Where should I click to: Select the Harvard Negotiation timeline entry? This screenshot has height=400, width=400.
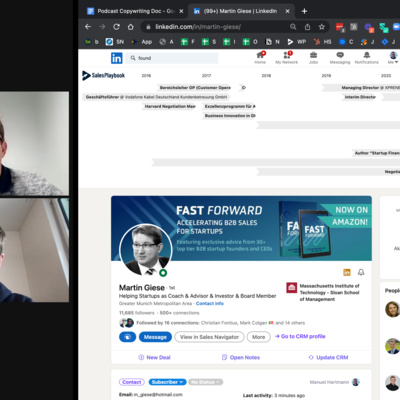click(170, 106)
